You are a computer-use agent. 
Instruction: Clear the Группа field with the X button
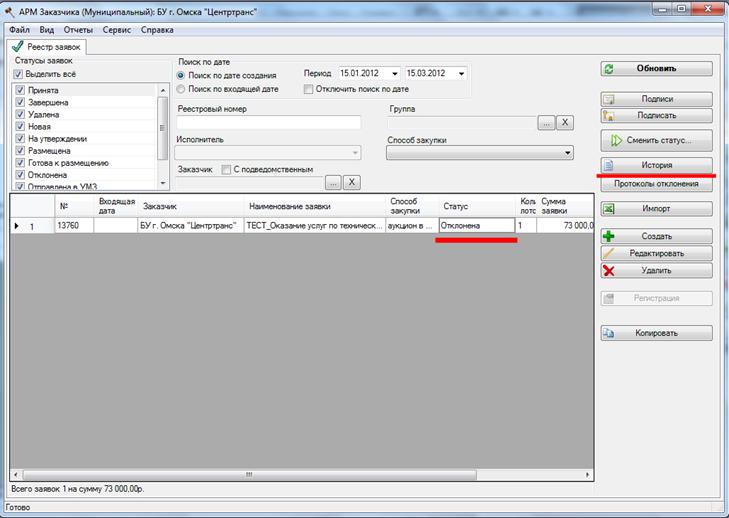tap(565, 123)
